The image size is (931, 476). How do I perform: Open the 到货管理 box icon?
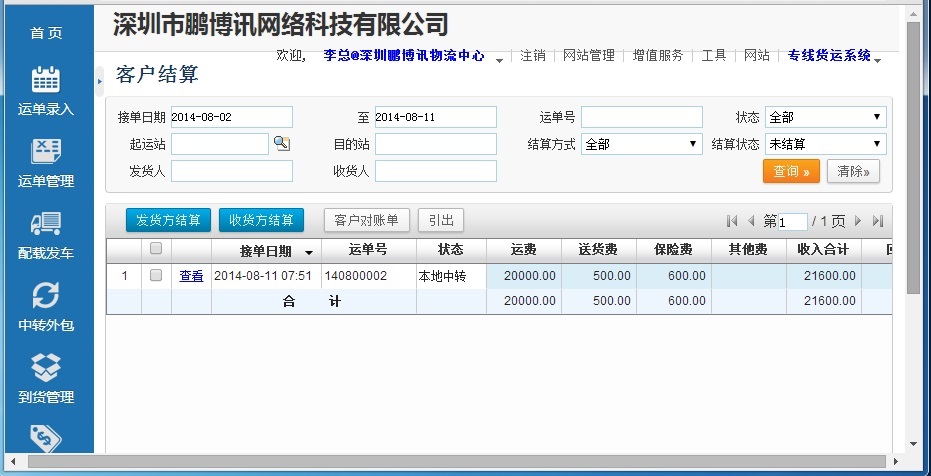point(46,367)
